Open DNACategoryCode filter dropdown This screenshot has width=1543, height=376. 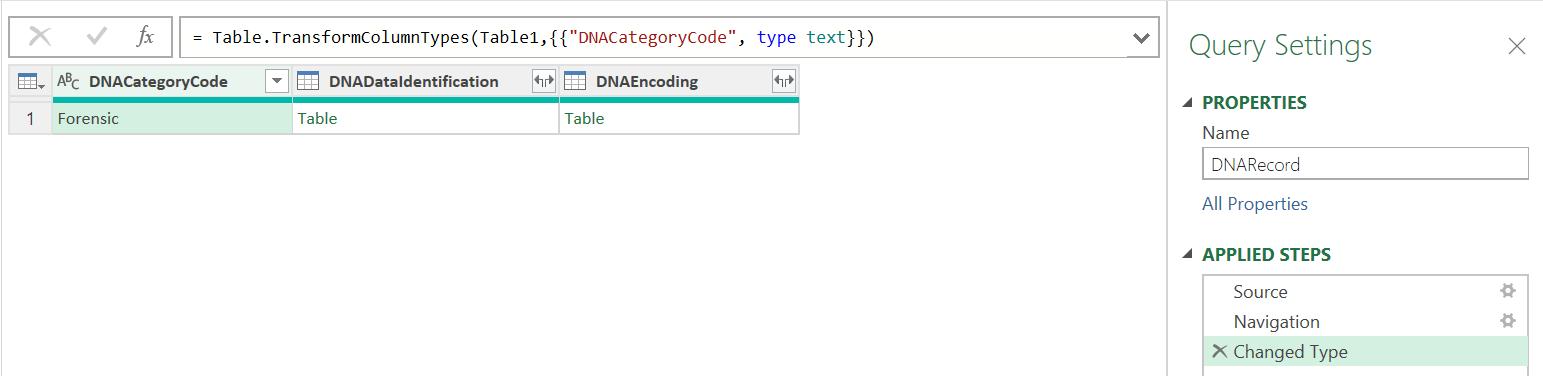click(276, 82)
